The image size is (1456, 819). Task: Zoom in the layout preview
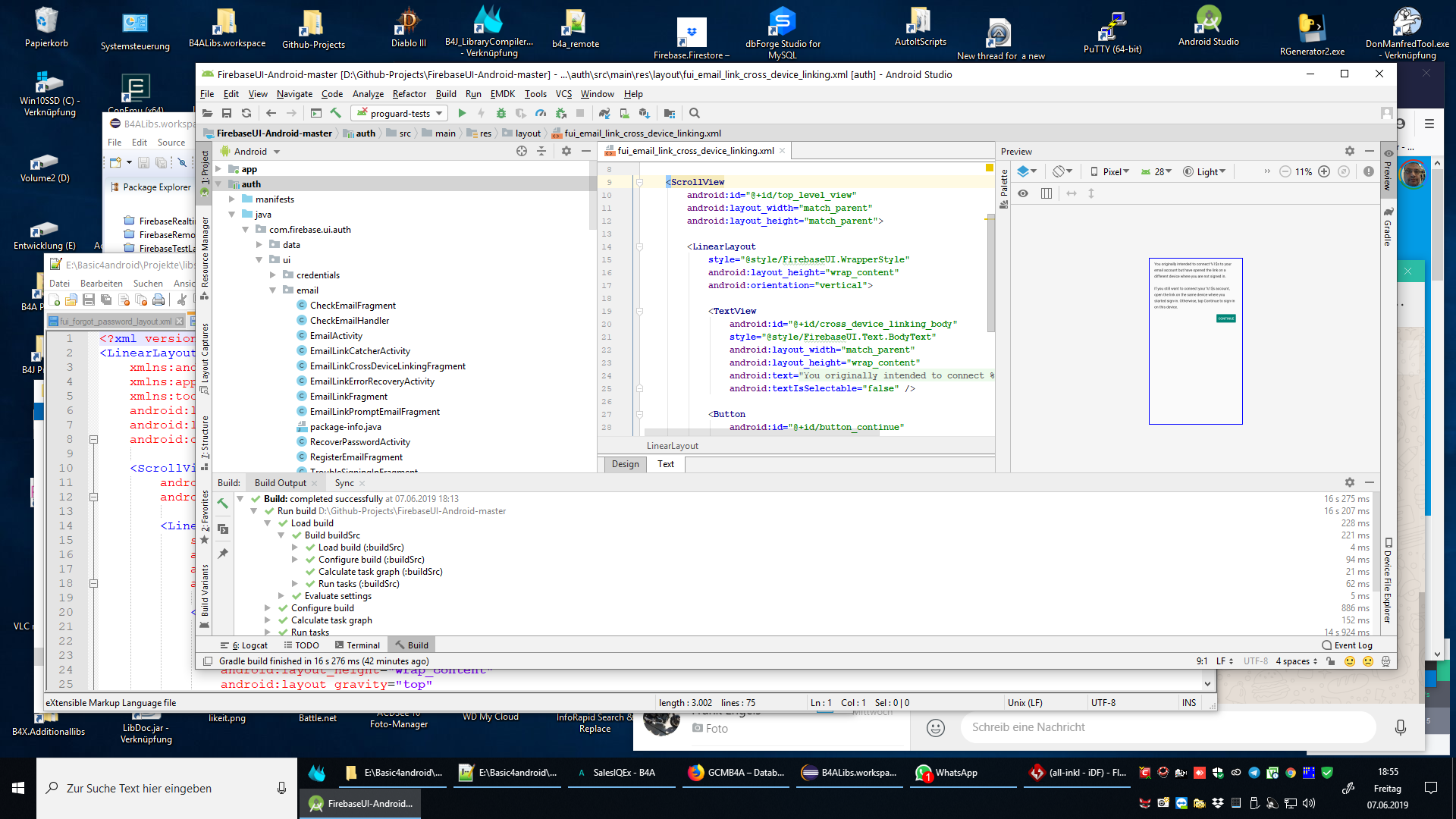[1324, 171]
